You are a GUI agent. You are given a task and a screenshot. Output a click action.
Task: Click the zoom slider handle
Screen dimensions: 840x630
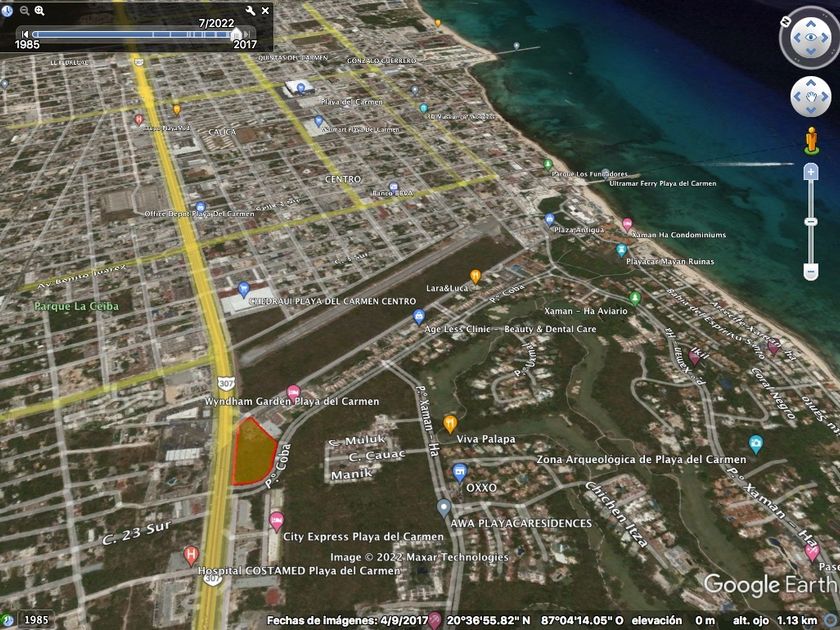tap(811, 221)
